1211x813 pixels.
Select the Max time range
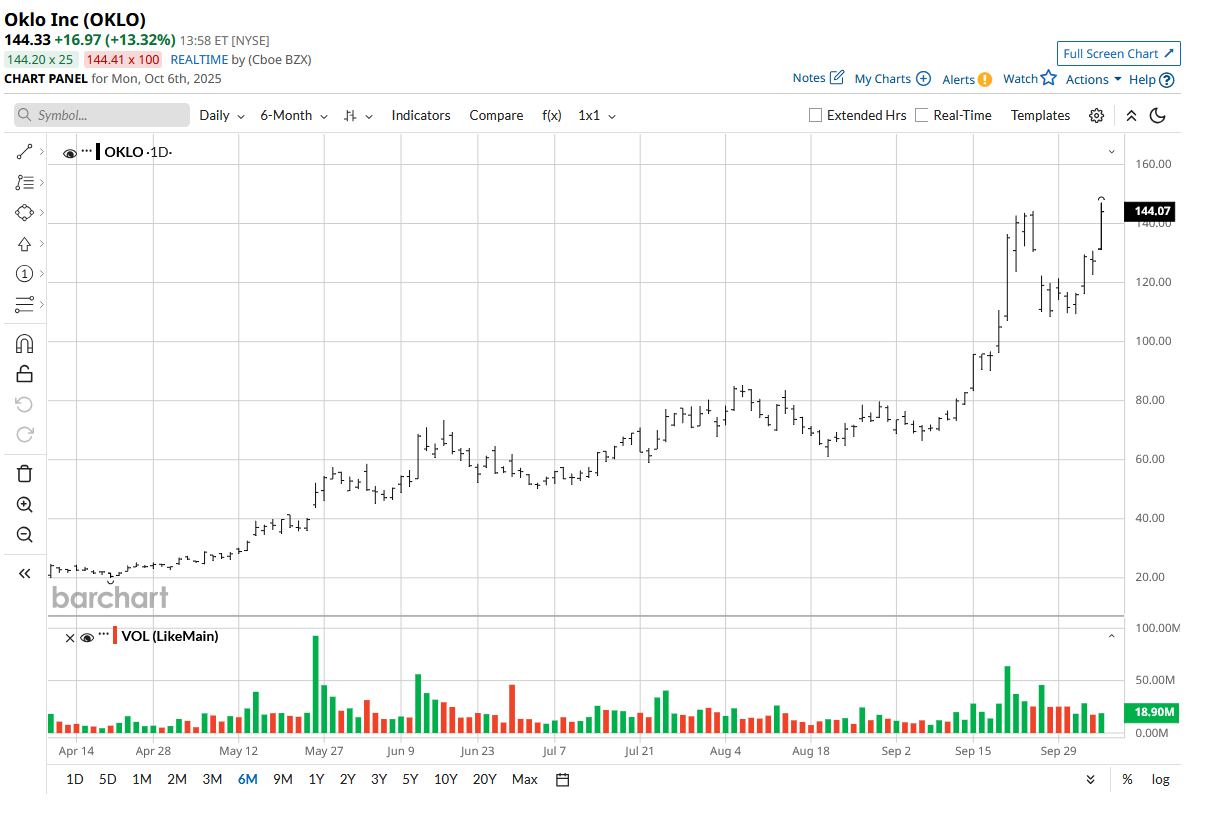click(525, 780)
